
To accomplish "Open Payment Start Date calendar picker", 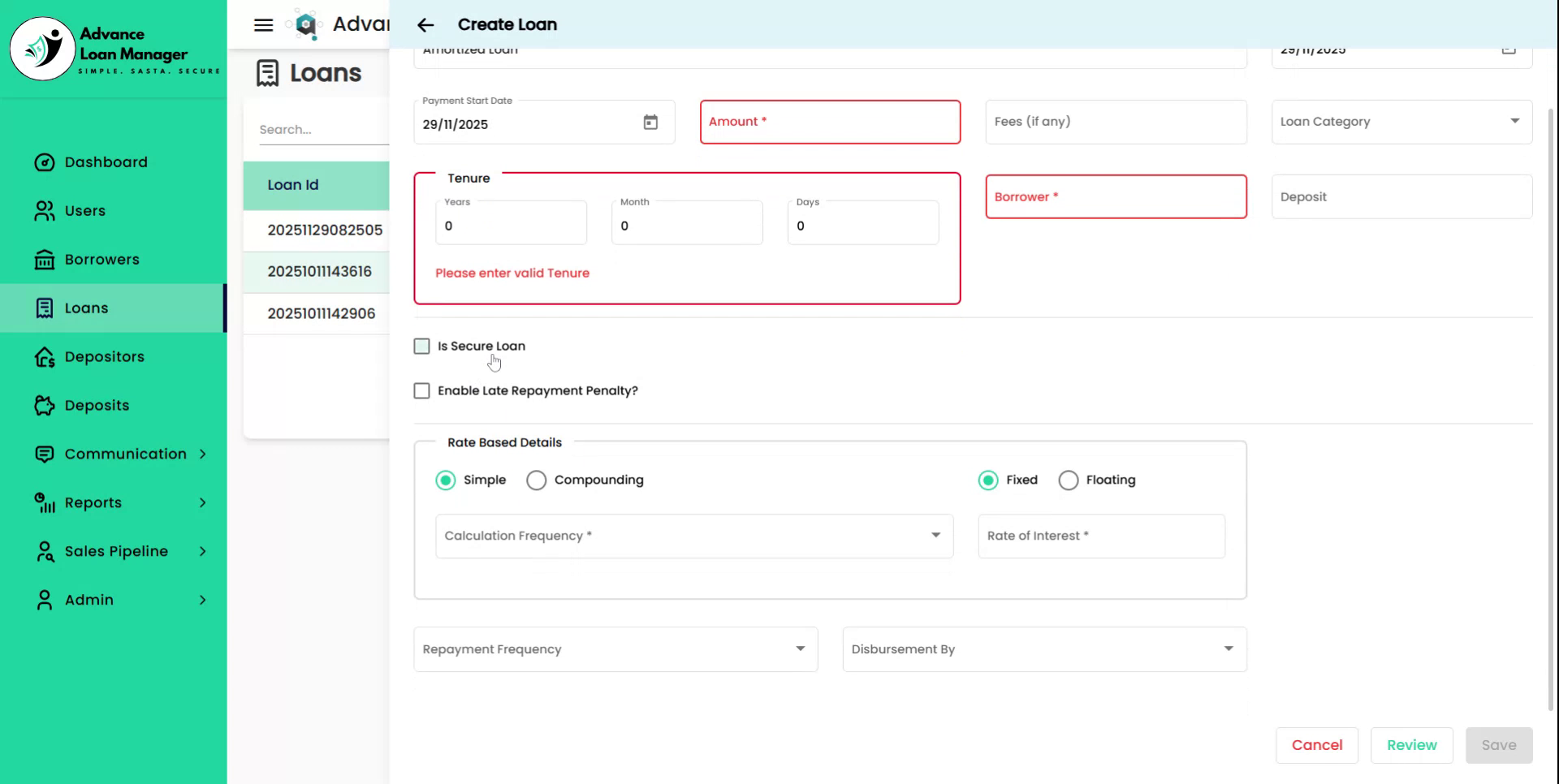I will (x=650, y=123).
